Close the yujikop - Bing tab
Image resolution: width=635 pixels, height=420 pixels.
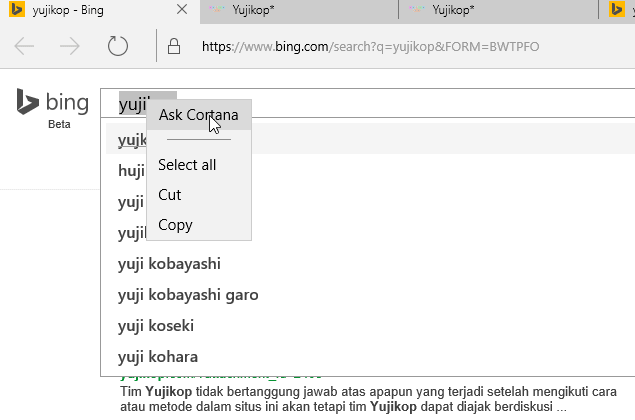[182, 9]
